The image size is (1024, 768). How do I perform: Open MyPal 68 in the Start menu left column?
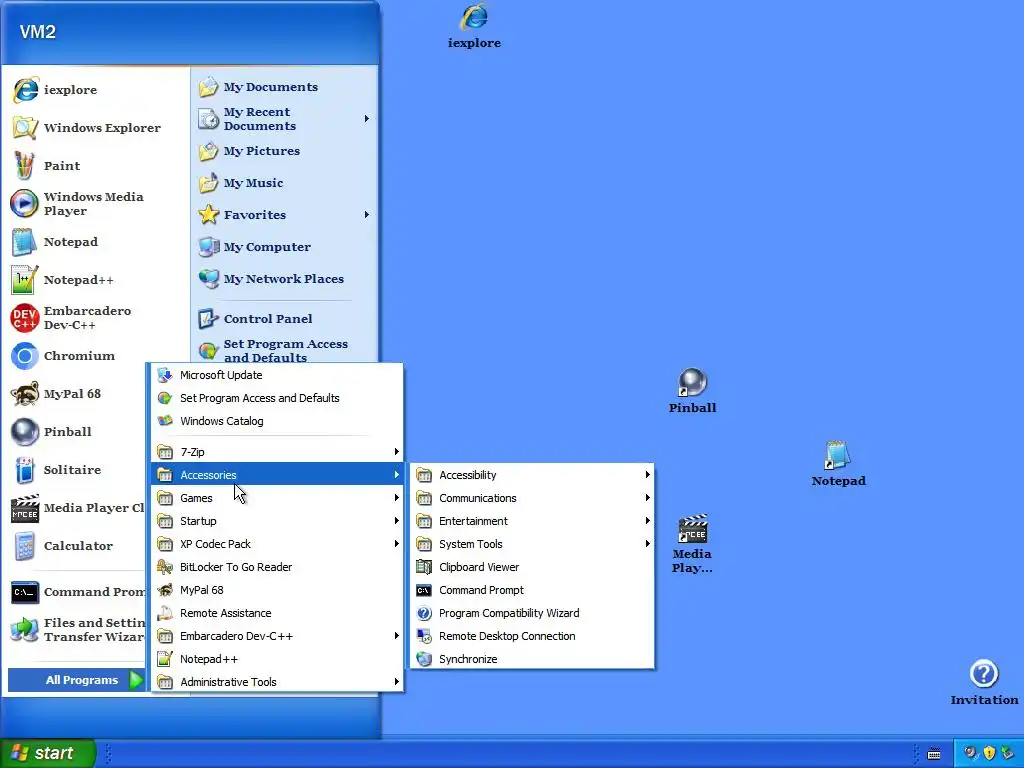77,394
